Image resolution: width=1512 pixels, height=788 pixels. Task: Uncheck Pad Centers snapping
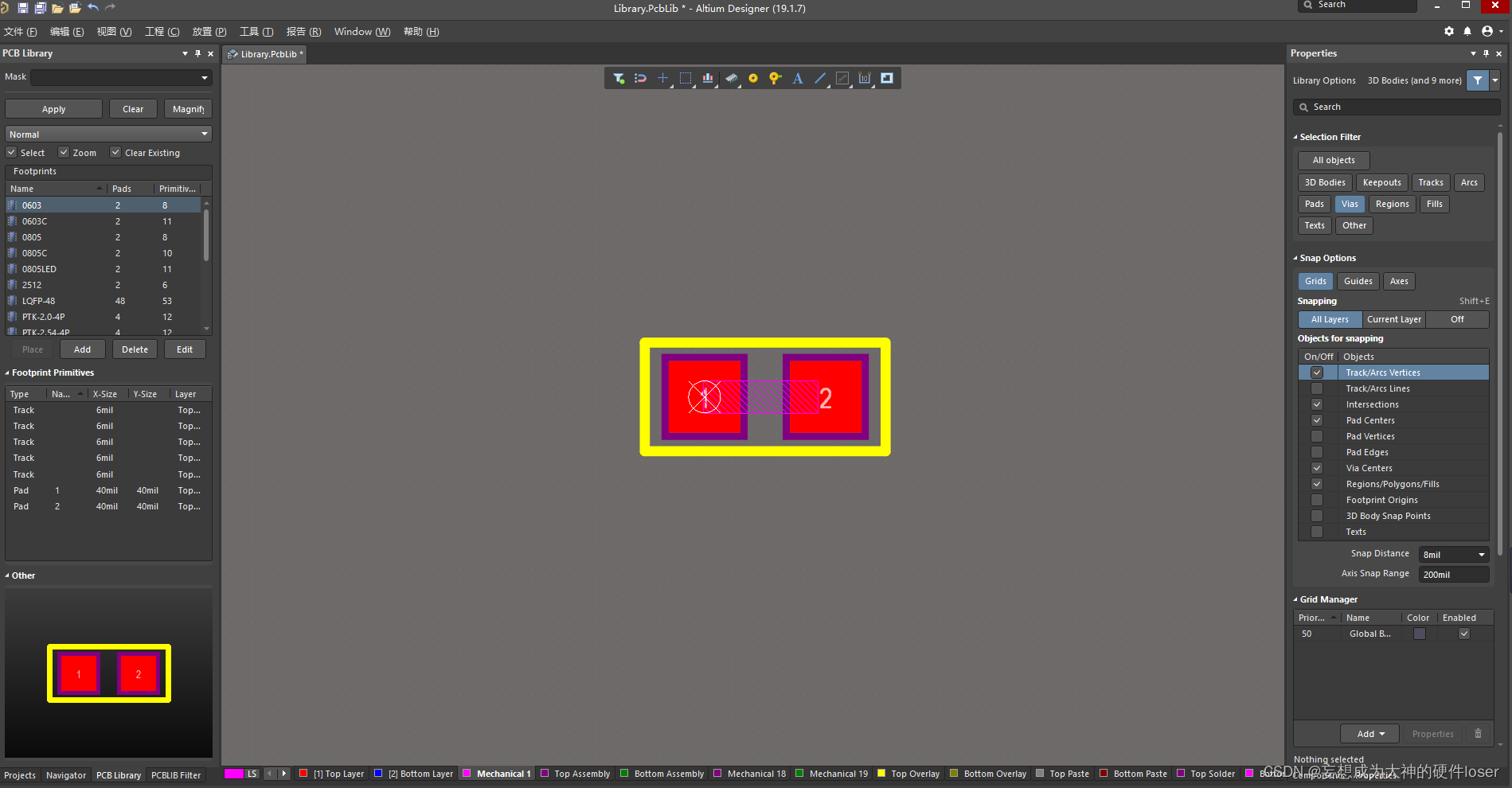point(1317,420)
